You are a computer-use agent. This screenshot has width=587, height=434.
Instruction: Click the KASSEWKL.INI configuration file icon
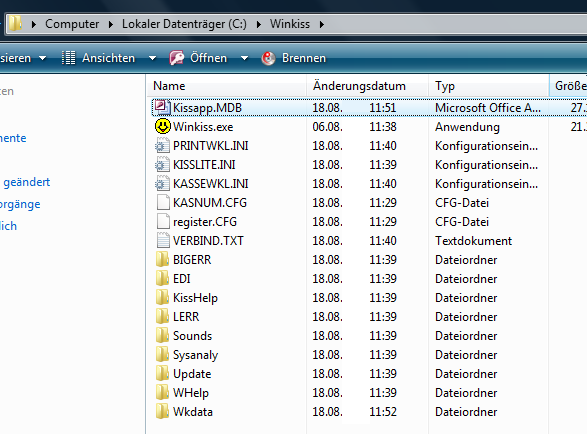click(162, 184)
